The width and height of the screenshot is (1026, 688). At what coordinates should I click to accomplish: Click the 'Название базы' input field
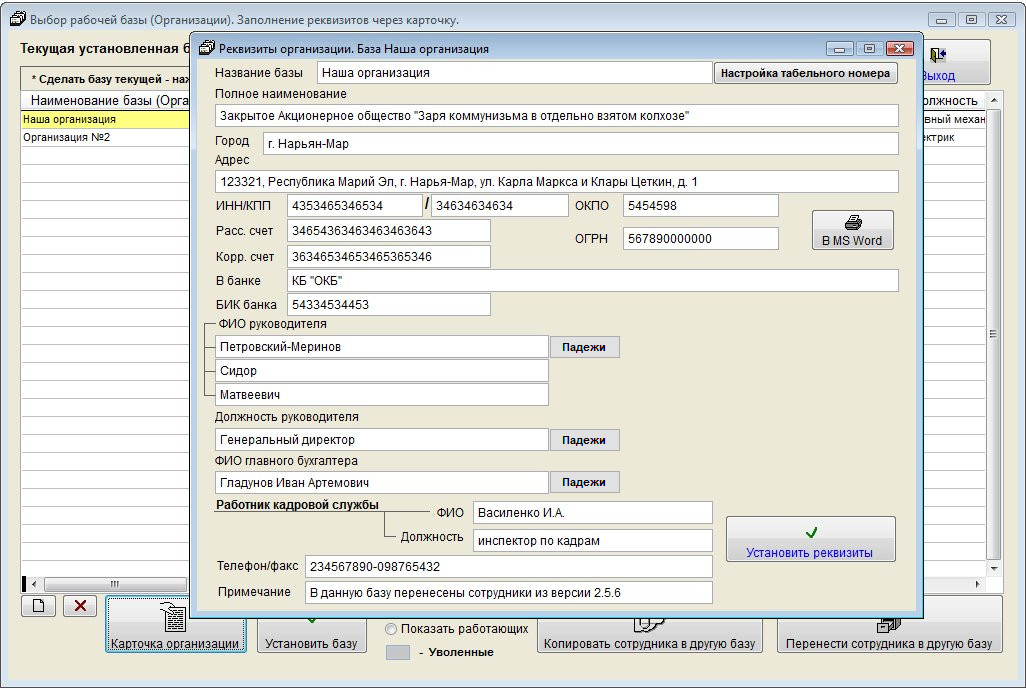(514, 73)
